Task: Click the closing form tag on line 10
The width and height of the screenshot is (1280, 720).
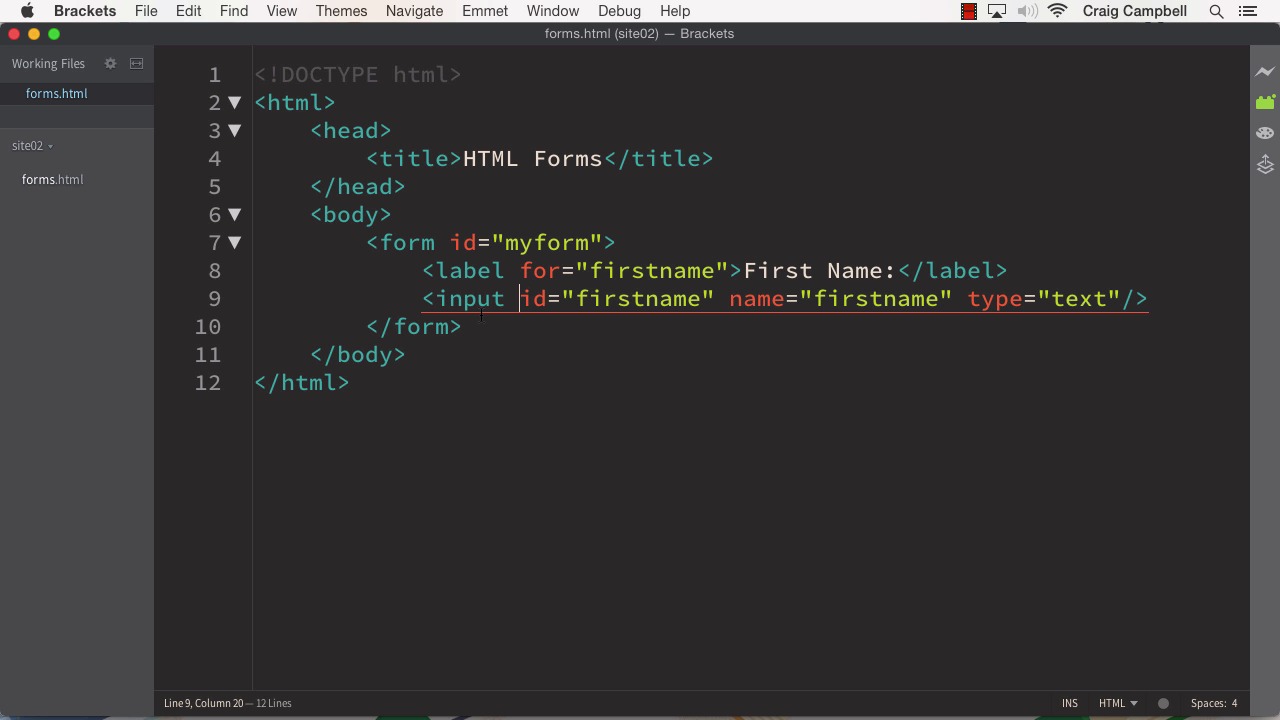Action: click(414, 327)
